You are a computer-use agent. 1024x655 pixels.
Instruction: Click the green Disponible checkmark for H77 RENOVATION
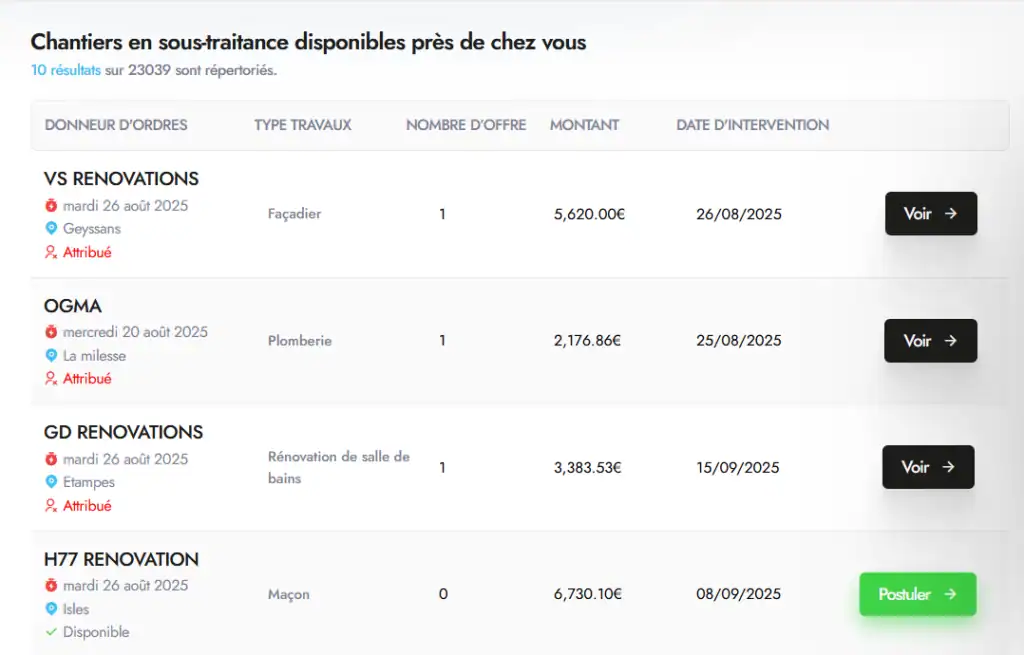tap(52, 632)
